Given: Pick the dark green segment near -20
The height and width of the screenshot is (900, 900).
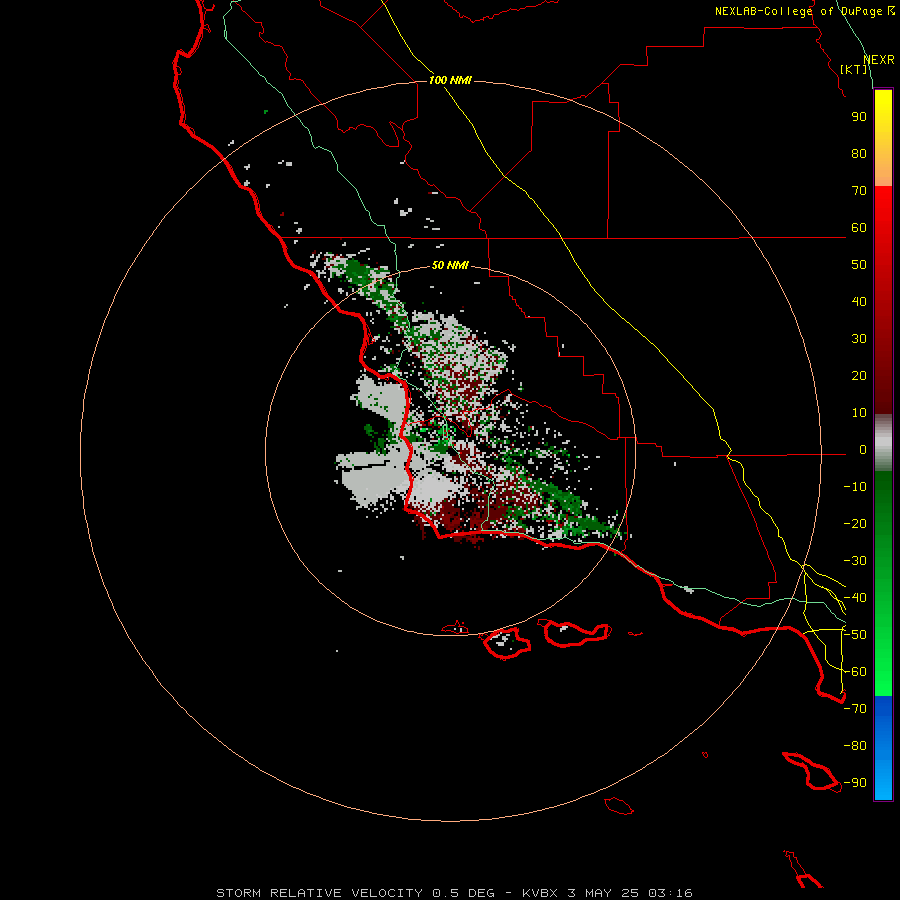Looking at the screenshot, I should pyautogui.click(x=883, y=517).
